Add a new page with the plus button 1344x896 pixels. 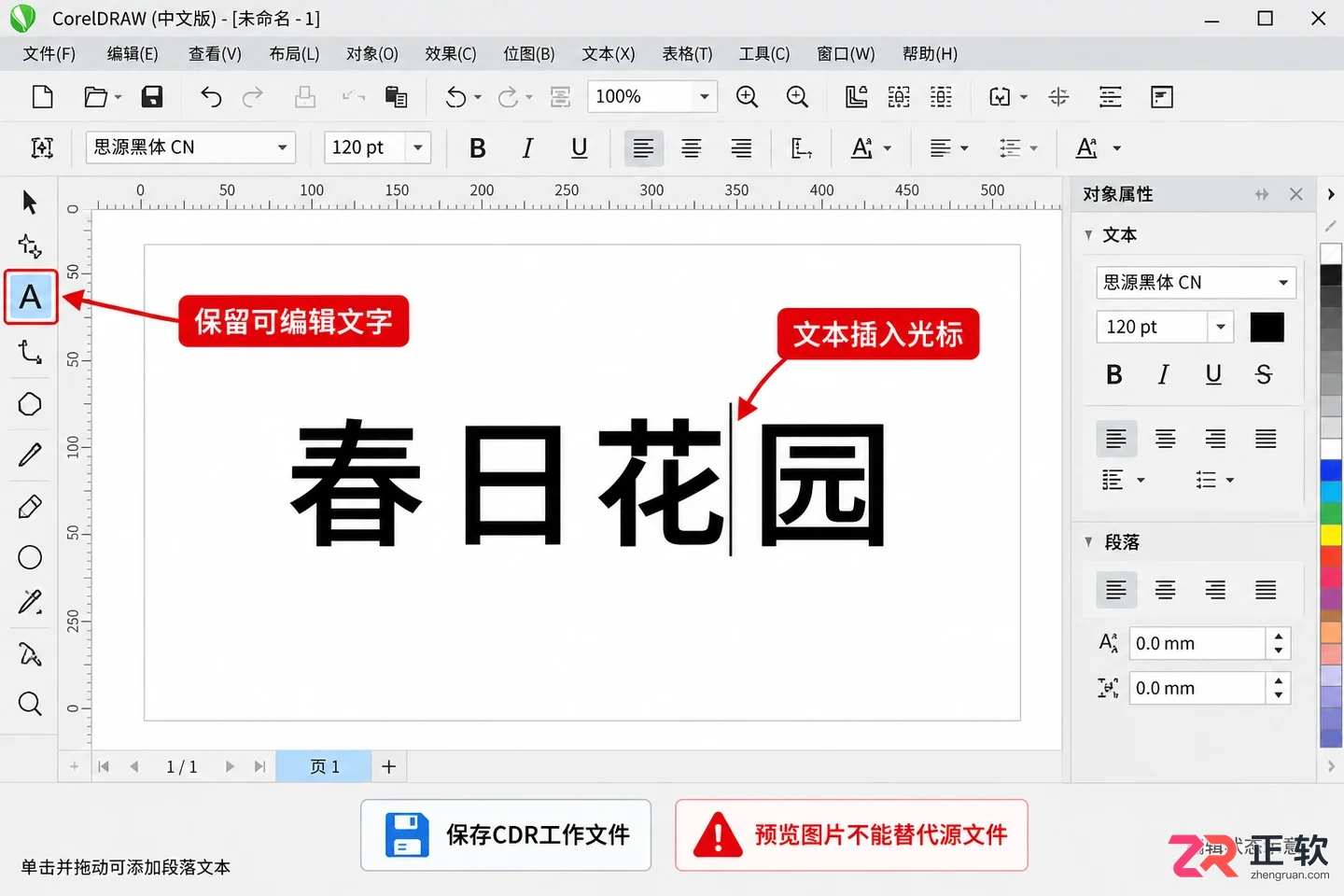click(x=389, y=766)
